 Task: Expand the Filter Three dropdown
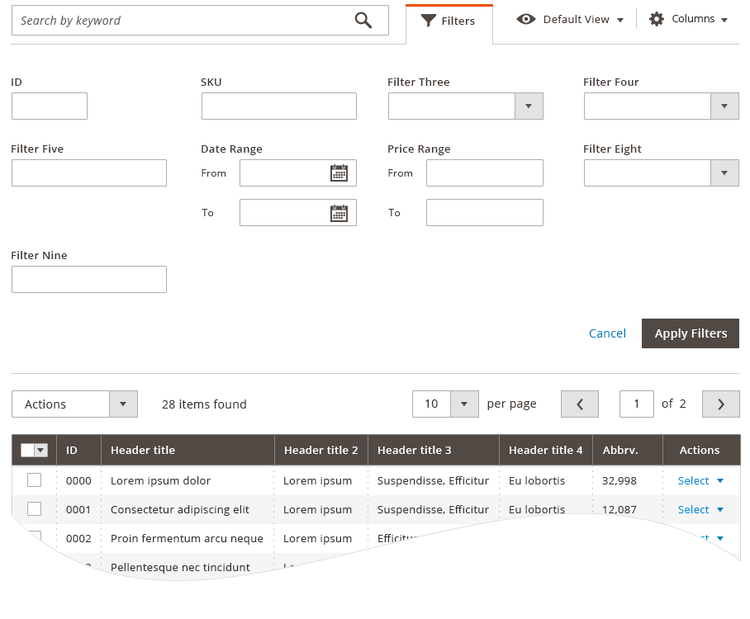tap(528, 106)
